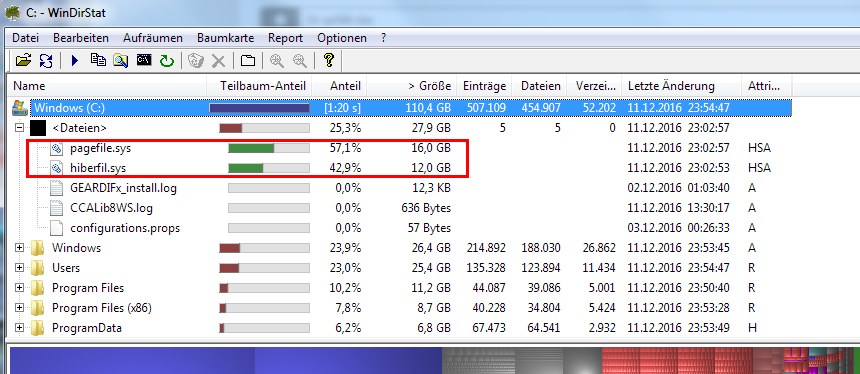Screen dimensions: 860x374
Task: Click the zoom in magnifier icon
Action: click(277, 60)
